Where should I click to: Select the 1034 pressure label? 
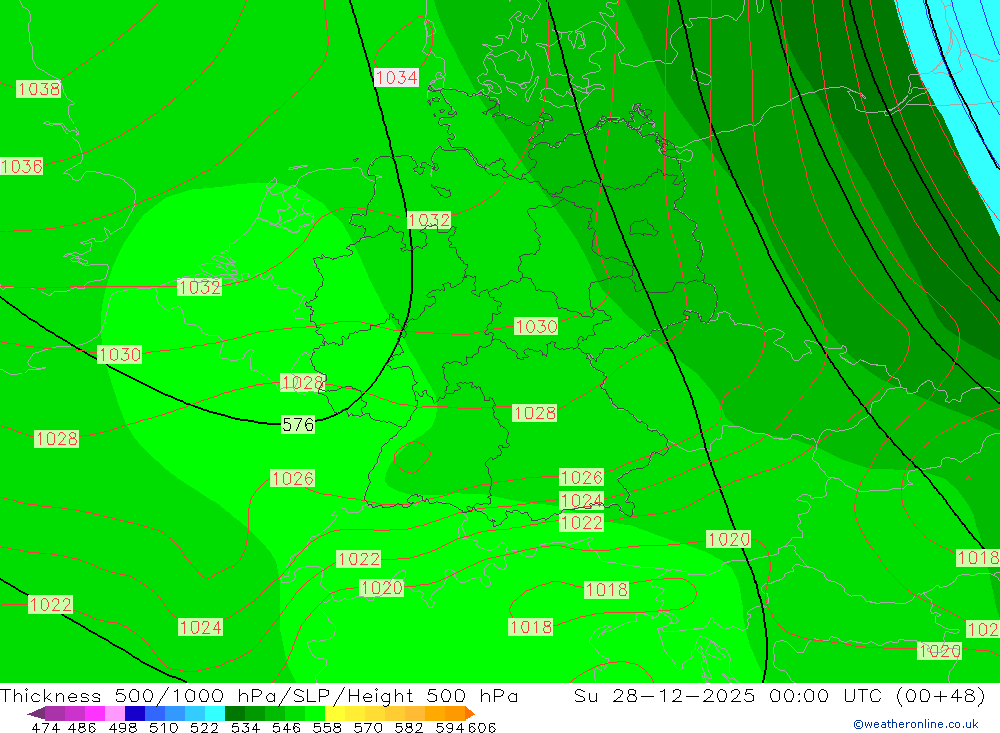[397, 77]
